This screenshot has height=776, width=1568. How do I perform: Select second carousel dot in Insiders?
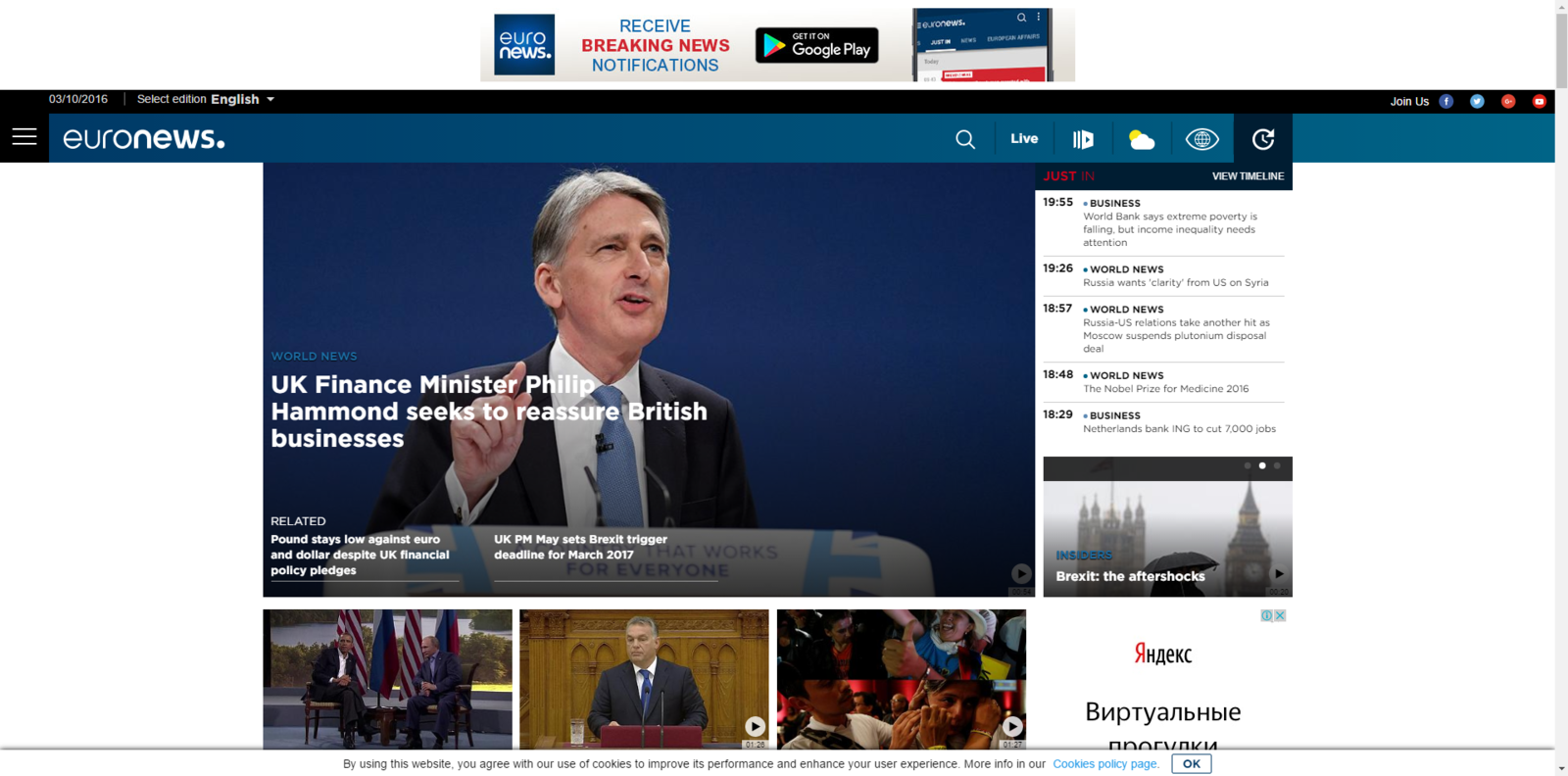point(1262,465)
